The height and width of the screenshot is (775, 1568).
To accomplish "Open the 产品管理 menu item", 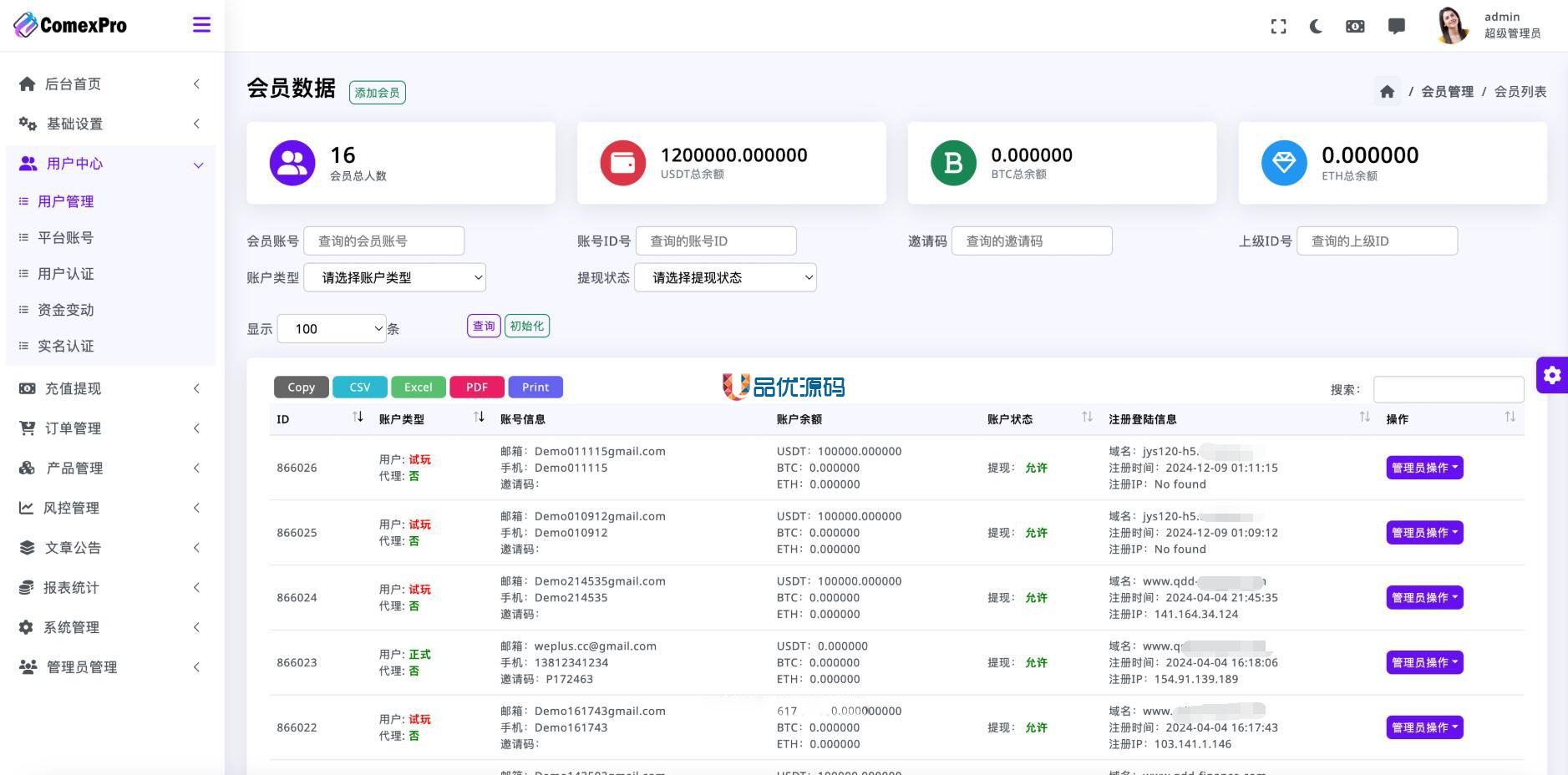I will [110, 468].
